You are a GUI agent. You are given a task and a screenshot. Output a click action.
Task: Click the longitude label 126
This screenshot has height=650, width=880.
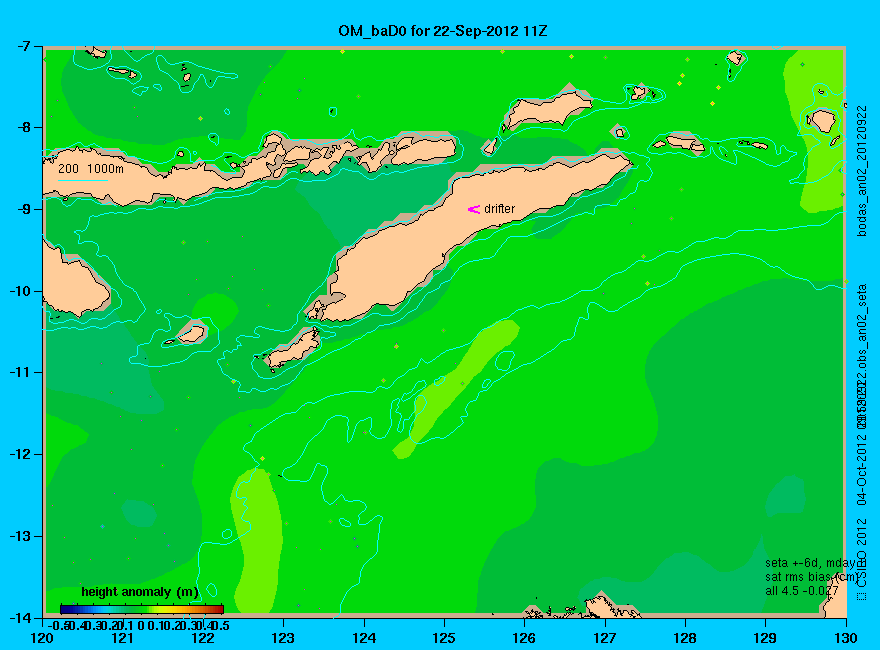tap(525, 638)
